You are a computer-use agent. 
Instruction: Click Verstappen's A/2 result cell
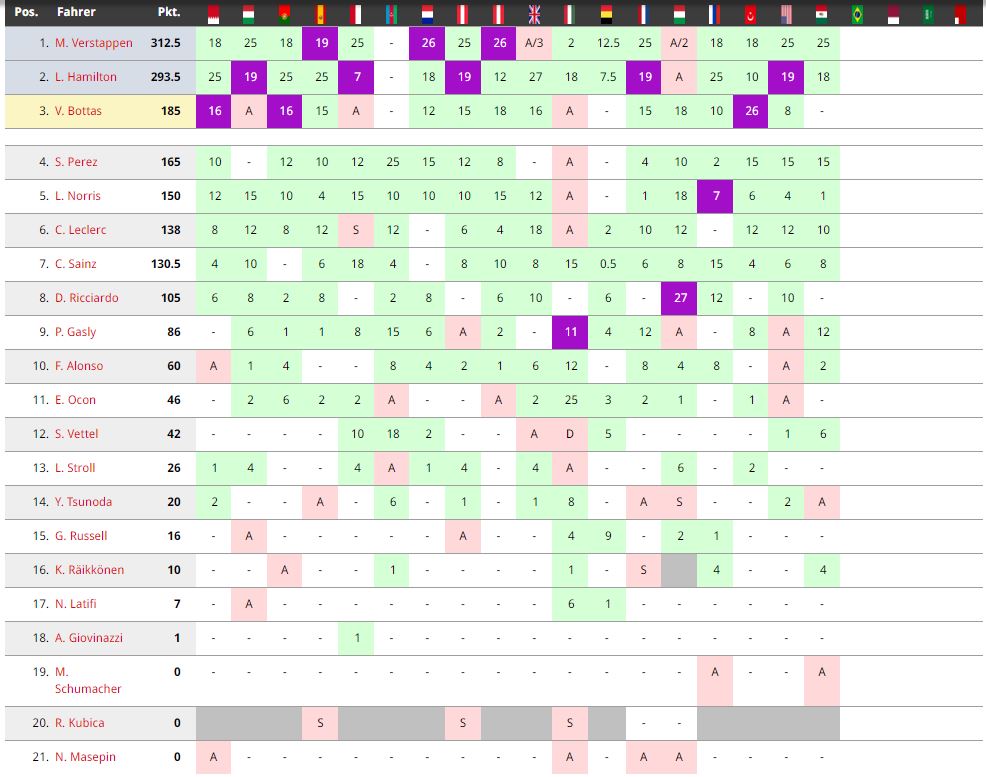(679, 43)
